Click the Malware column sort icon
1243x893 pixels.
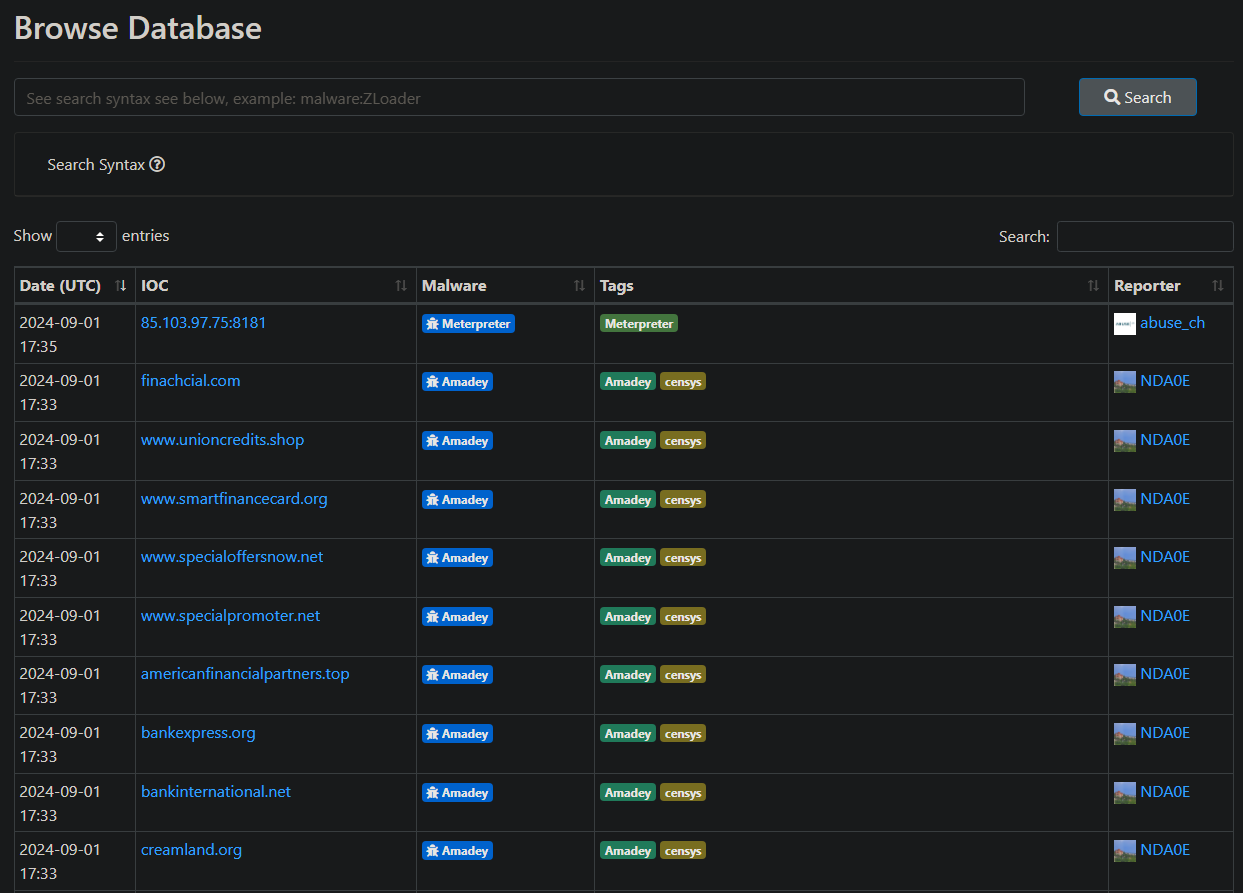(579, 286)
